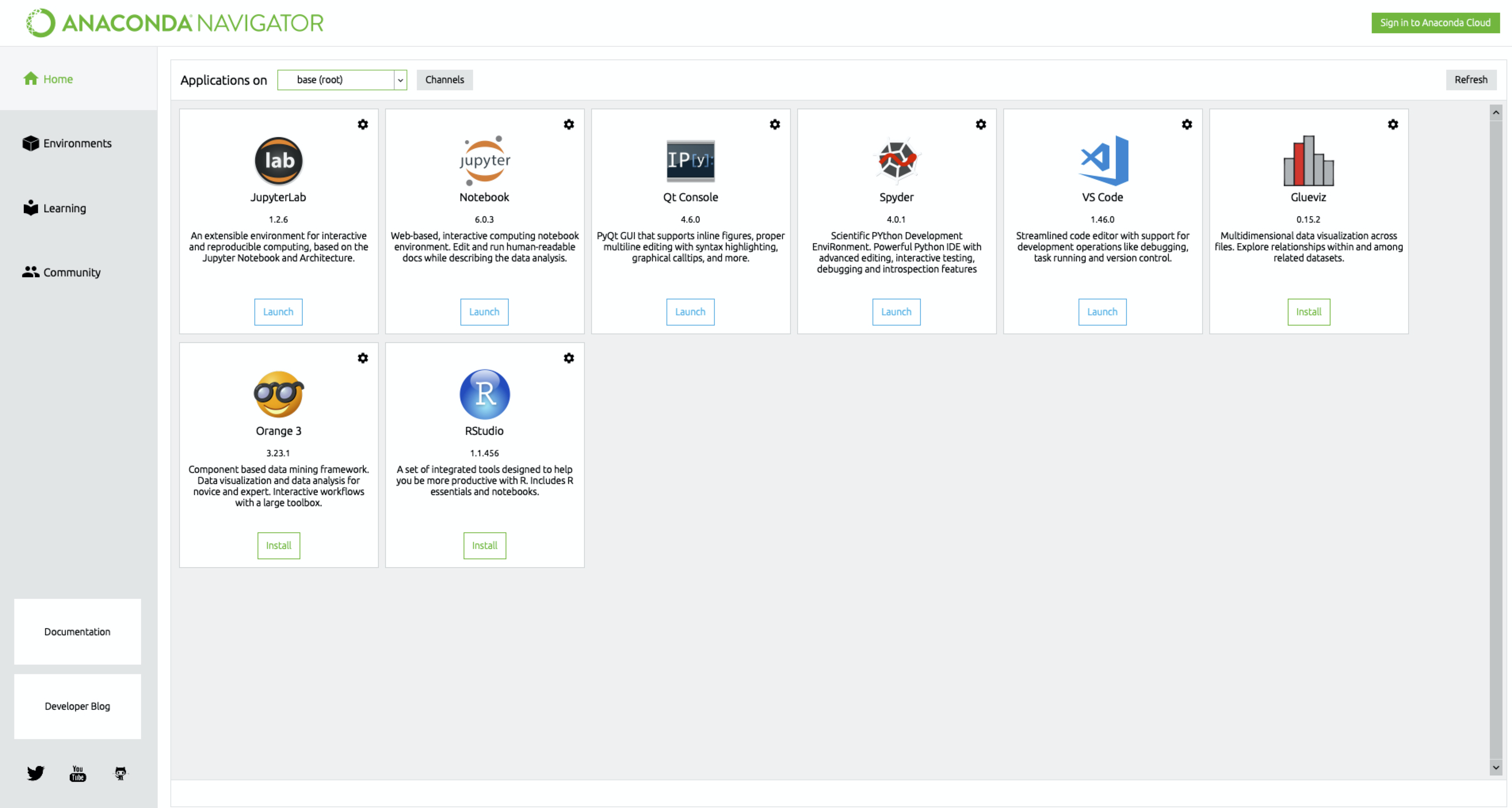Screen dimensions: 1512x808
Task: Open Spyder tile gear options
Action: click(x=981, y=124)
